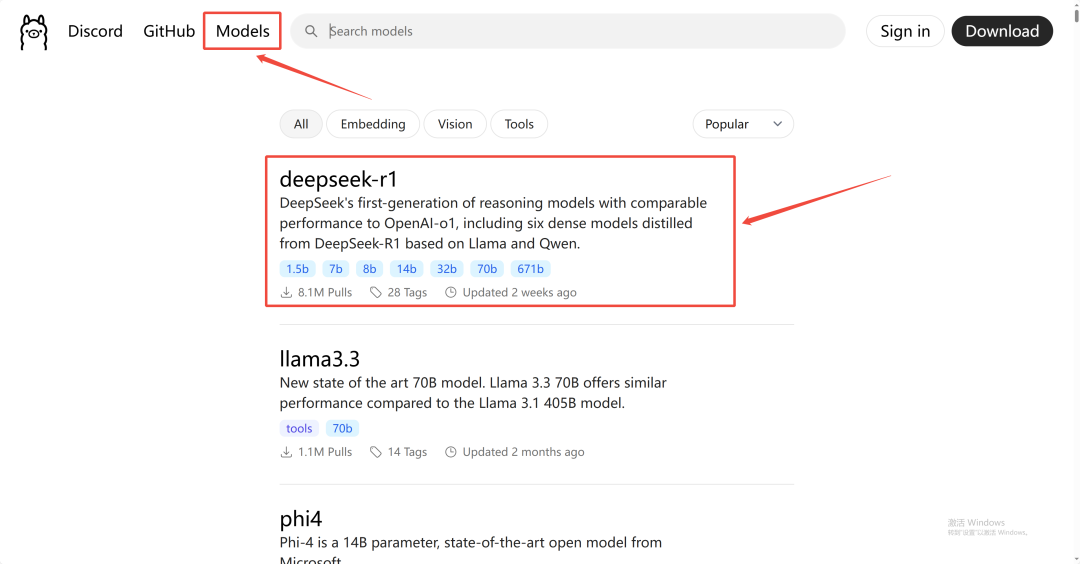The height and width of the screenshot is (564, 1080).
Task: Open the deepseek-r1 model page
Action: click(x=339, y=180)
